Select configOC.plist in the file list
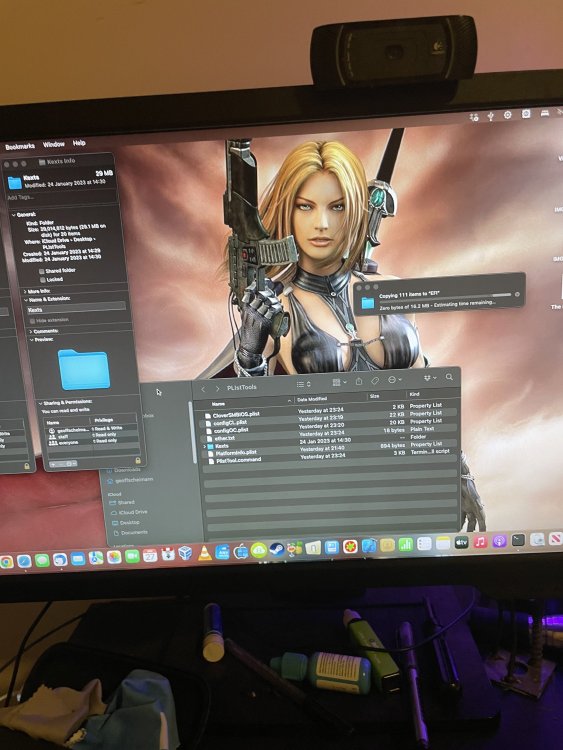Image resolution: width=563 pixels, height=750 pixels. click(x=231, y=430)
